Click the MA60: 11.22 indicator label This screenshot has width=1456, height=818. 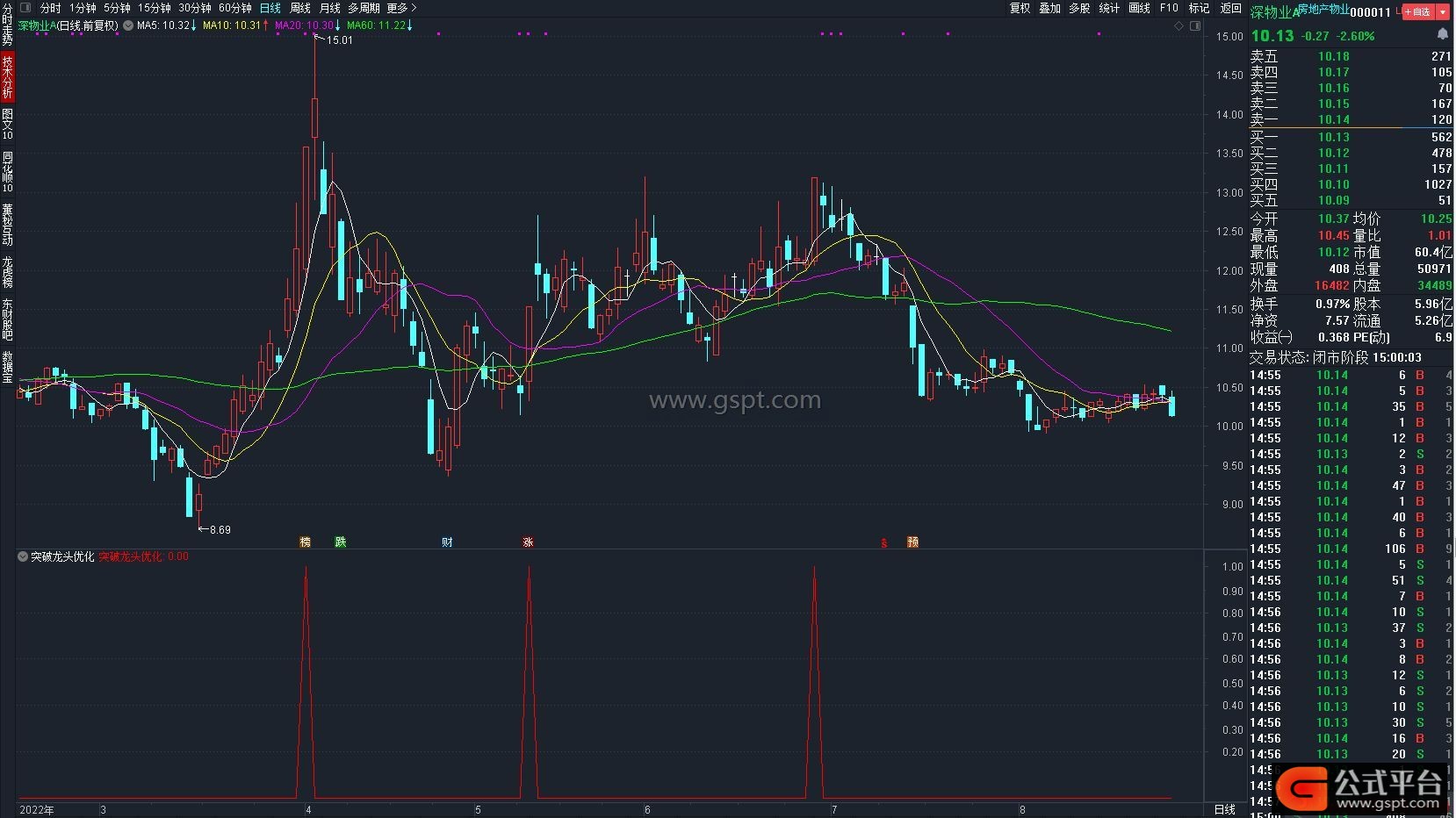click(380, 25)
